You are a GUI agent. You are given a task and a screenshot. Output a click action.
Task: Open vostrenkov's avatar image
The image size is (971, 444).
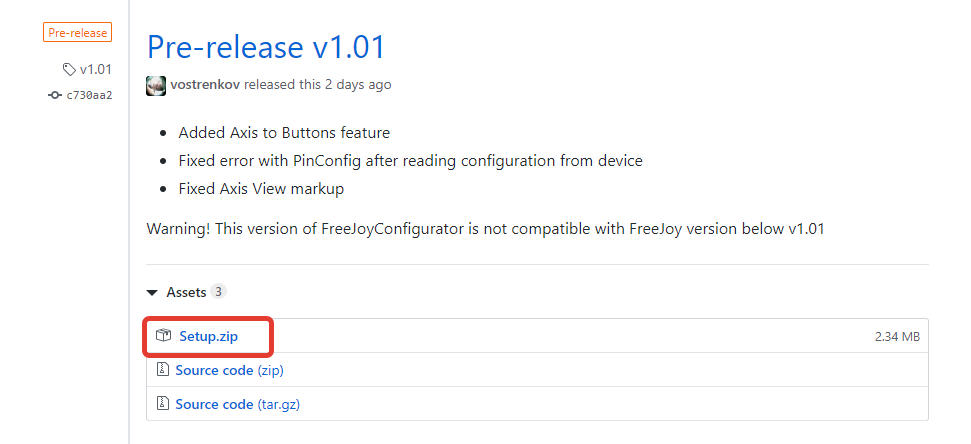156,86
